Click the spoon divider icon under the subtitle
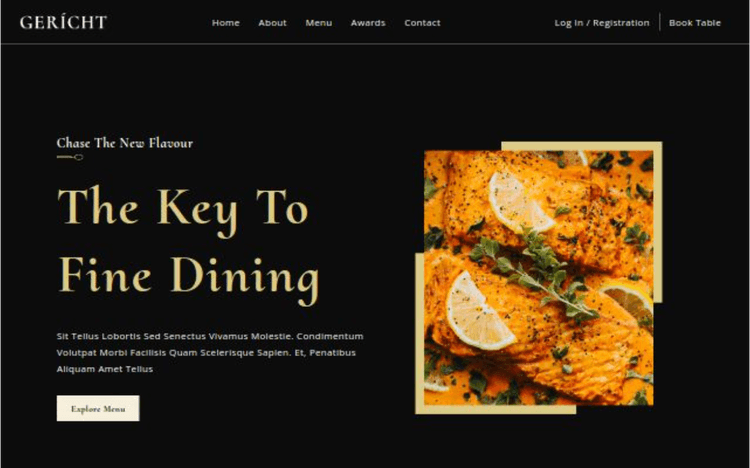This screenshot has width=750, height=468. coord(70,157)
